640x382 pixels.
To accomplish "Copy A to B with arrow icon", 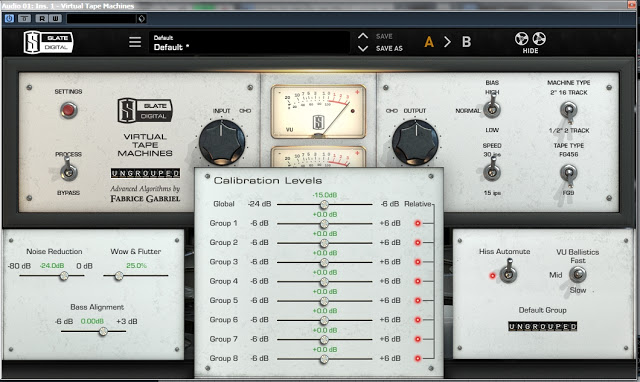I will (x=447, y=42).
